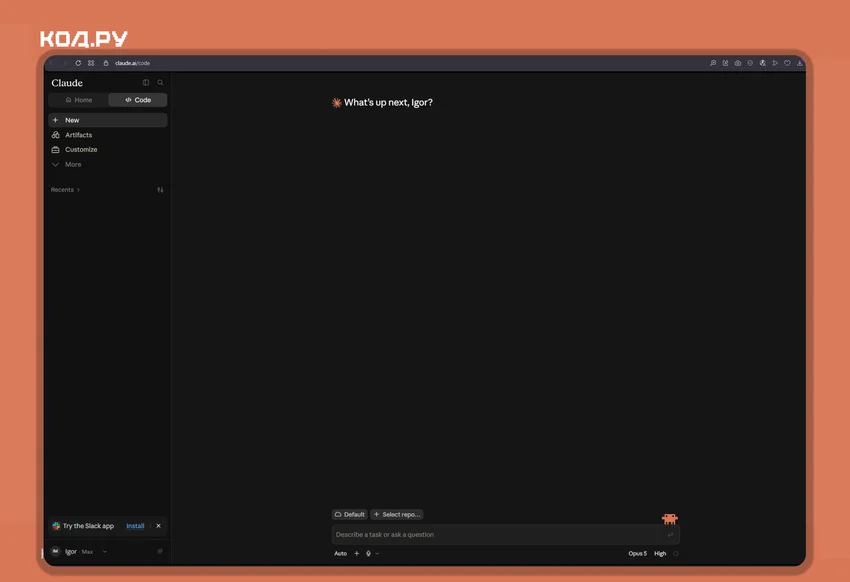Install the Slack app
This screenshot has height=582, width=850.
pos(135,526)
